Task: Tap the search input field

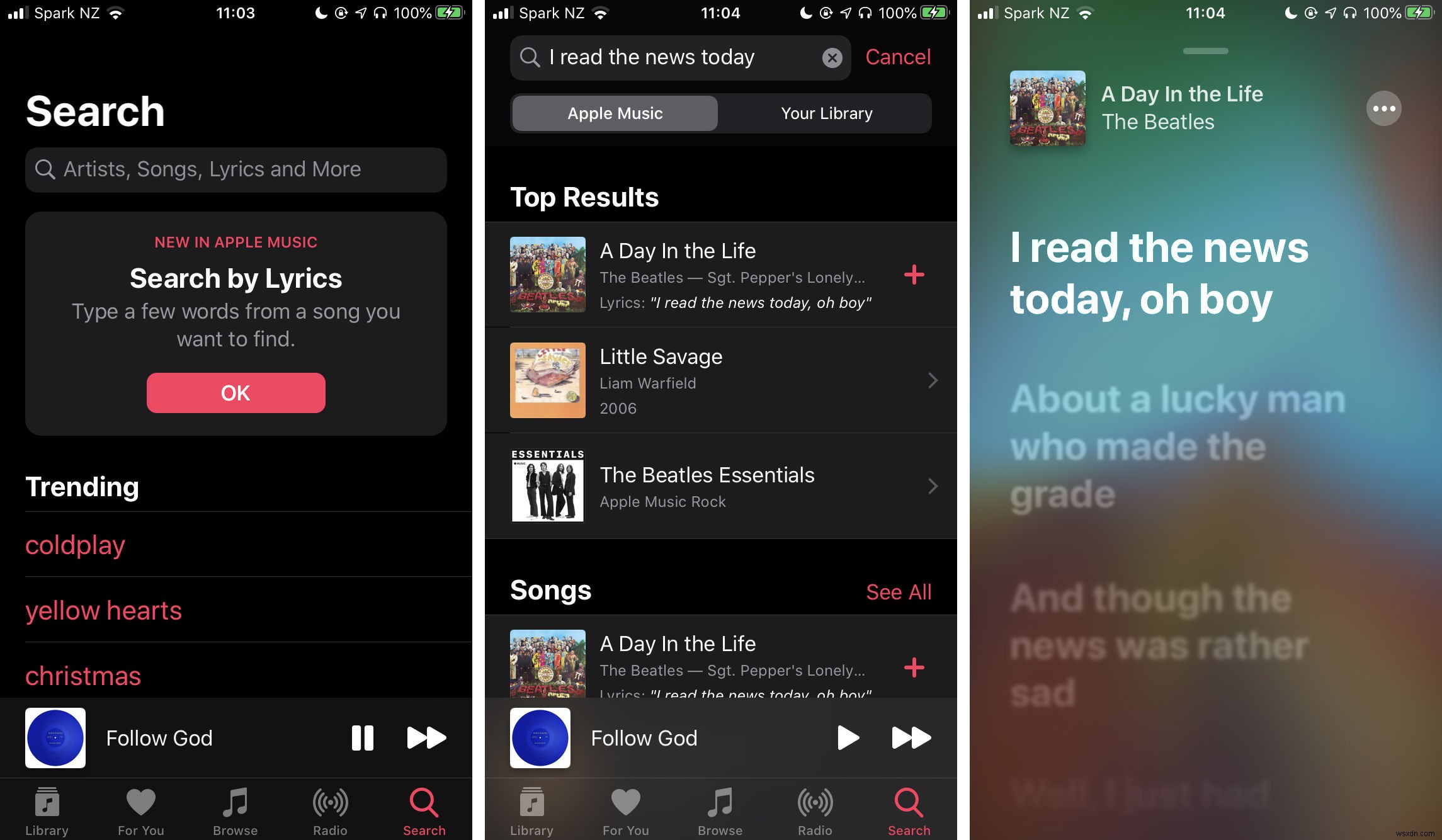Action: (235, 169)
